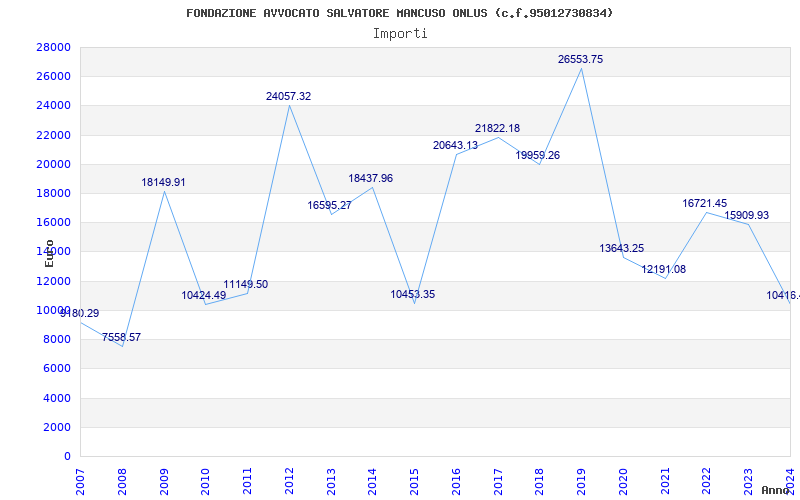Click the 2020 x-axis year label
Image resolution: width=800 pixels, height=500 pixels.
point(623,482)
